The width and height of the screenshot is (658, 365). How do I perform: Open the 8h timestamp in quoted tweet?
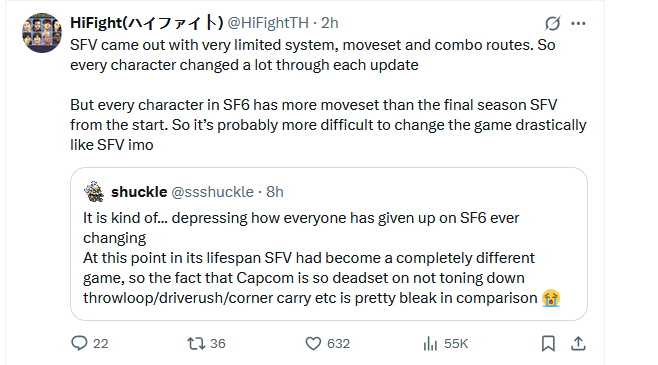275,192
